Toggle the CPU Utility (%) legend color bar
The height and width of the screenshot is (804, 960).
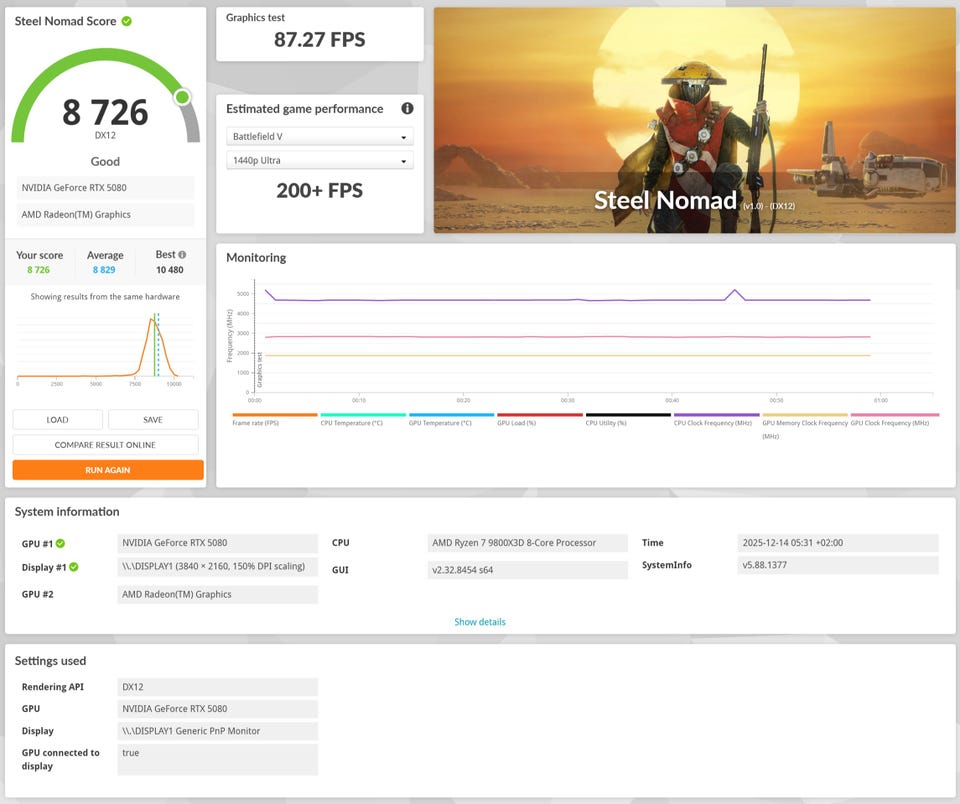coord(628,415)
